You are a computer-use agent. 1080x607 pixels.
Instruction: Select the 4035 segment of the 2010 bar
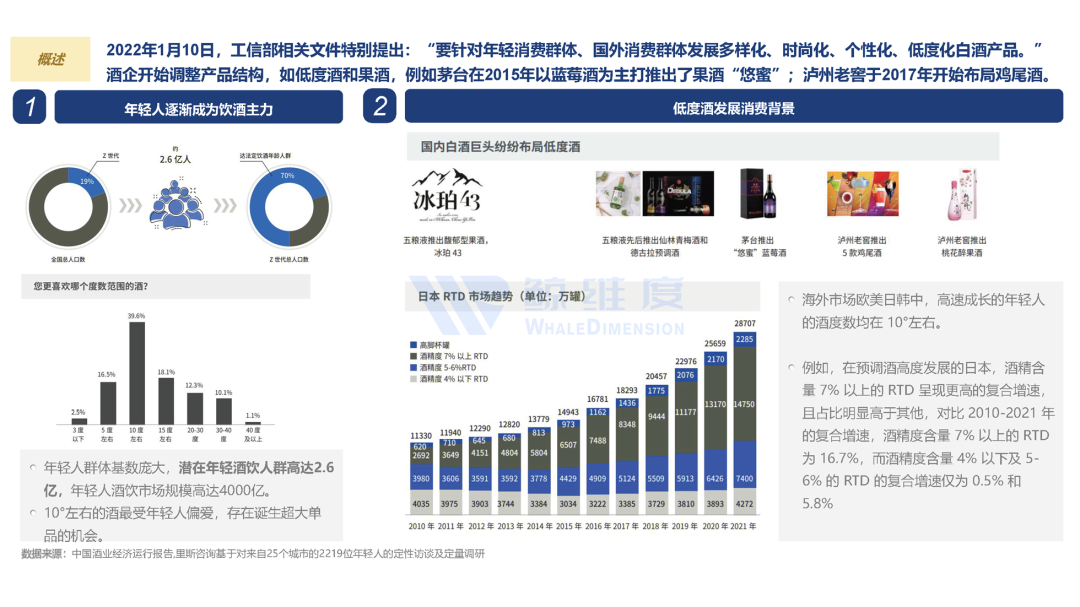click(x=421, y=502)
